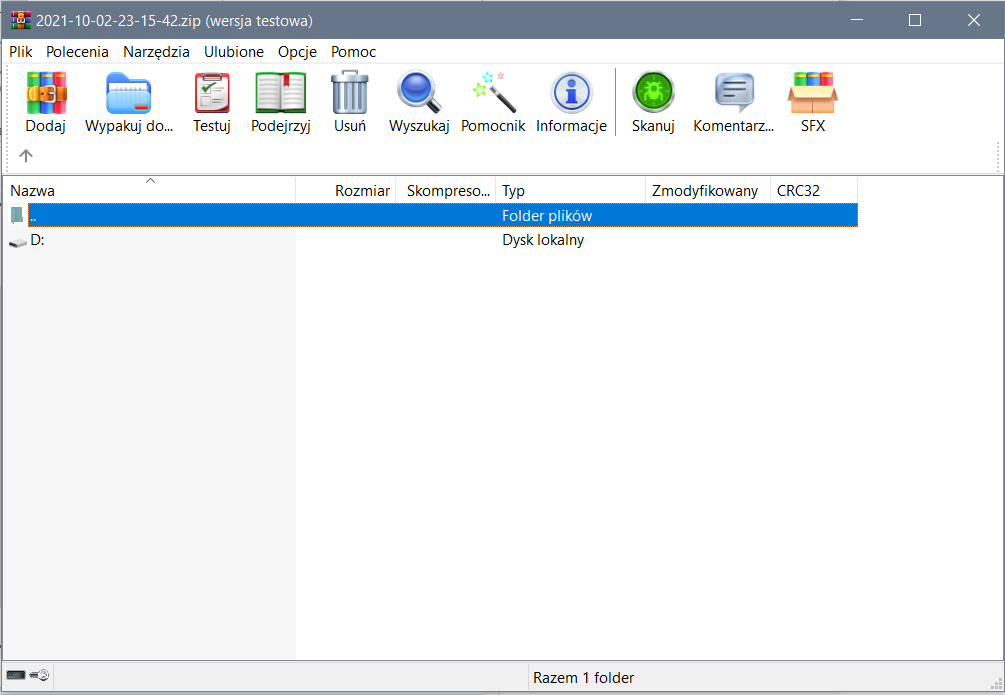This screenshot has width=1005, height=695.
Task: Click the parent folder icon in list
Action: (17, 215)
